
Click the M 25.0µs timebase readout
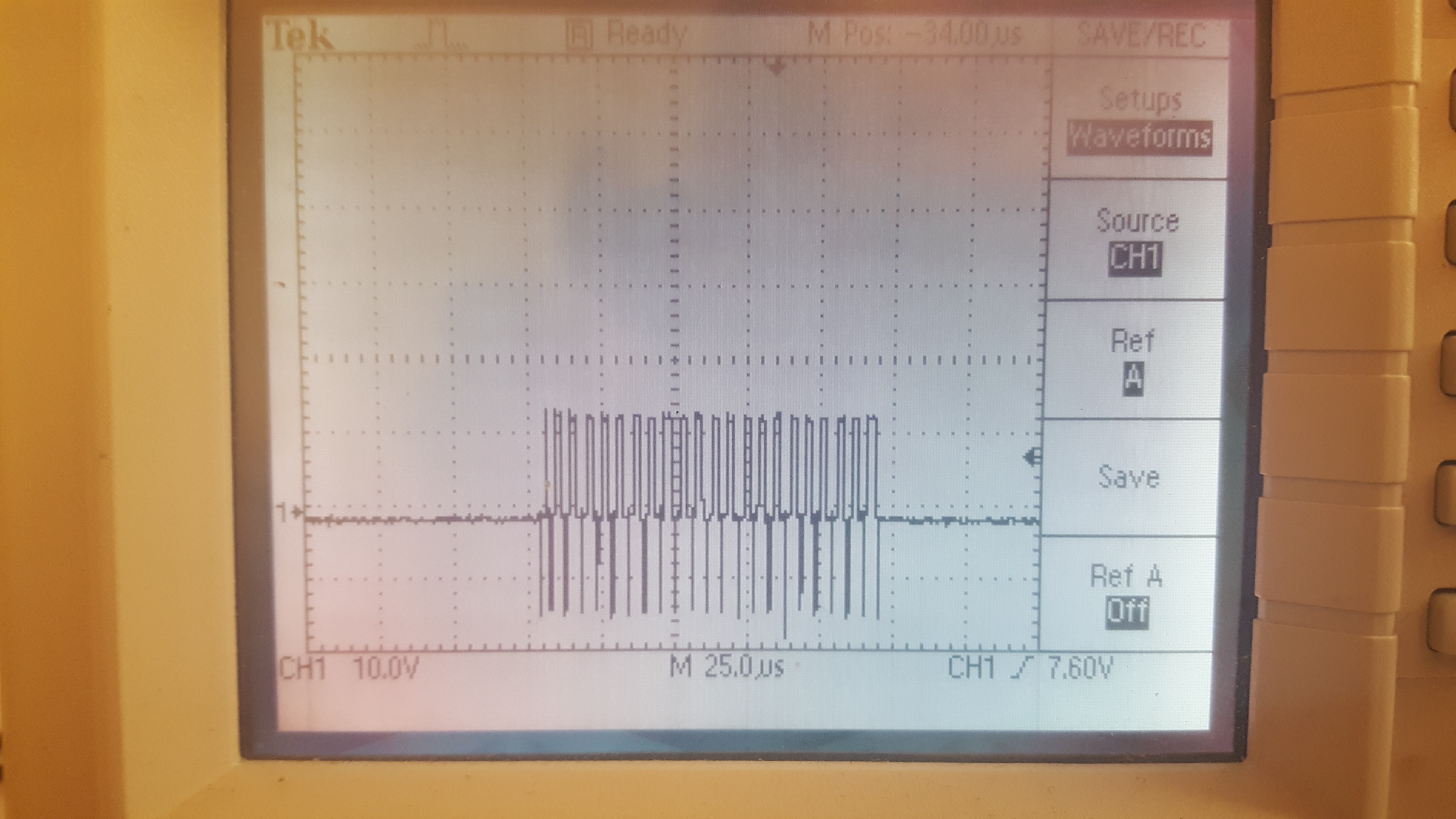click(727, 667)
